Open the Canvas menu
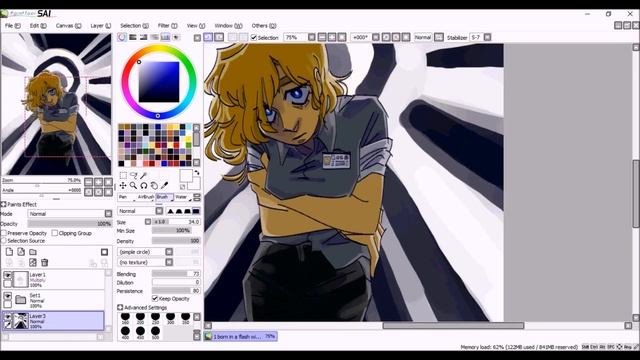 [x=68, y=25]
